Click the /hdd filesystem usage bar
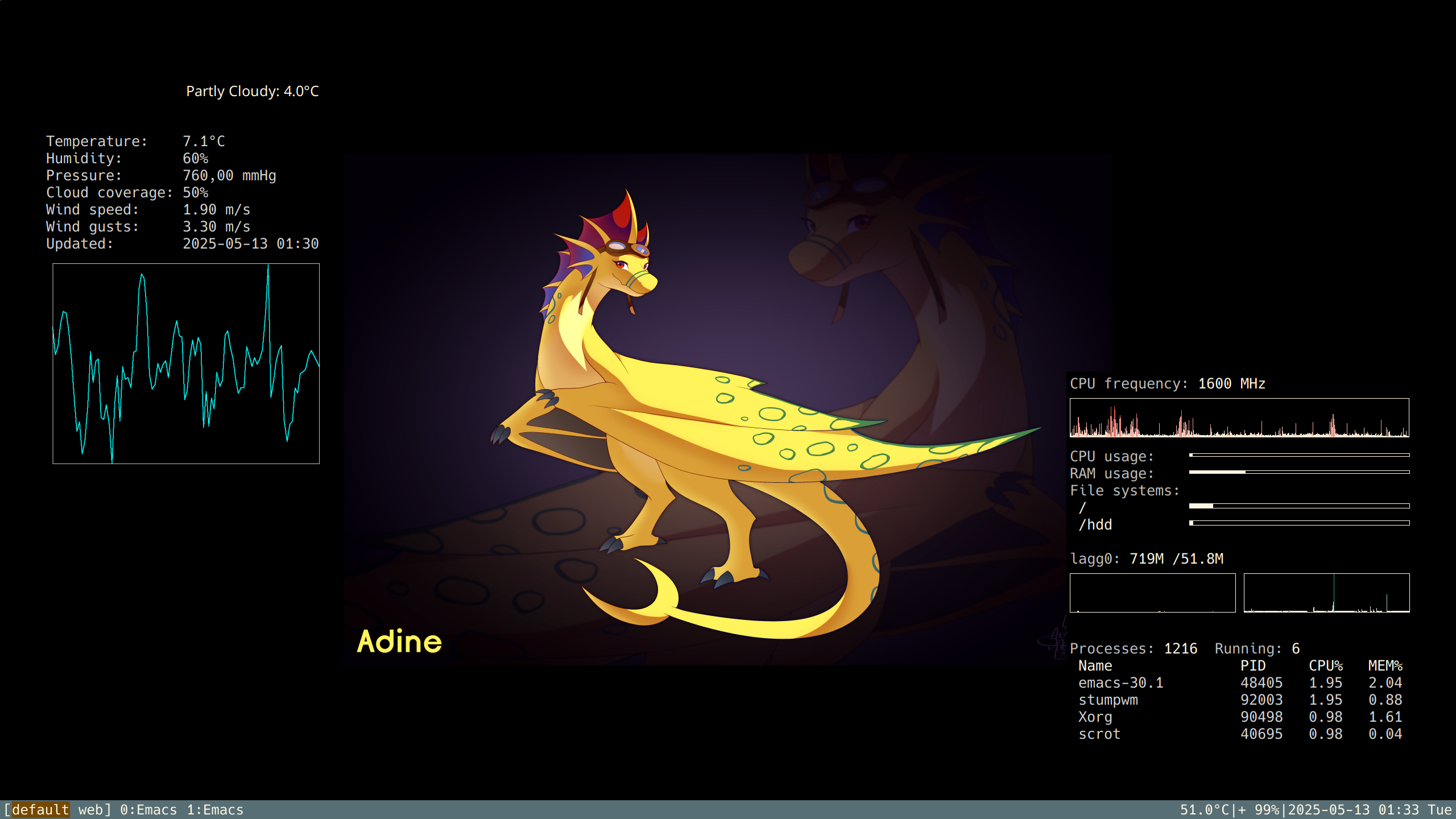 [x=1299, y=523]
